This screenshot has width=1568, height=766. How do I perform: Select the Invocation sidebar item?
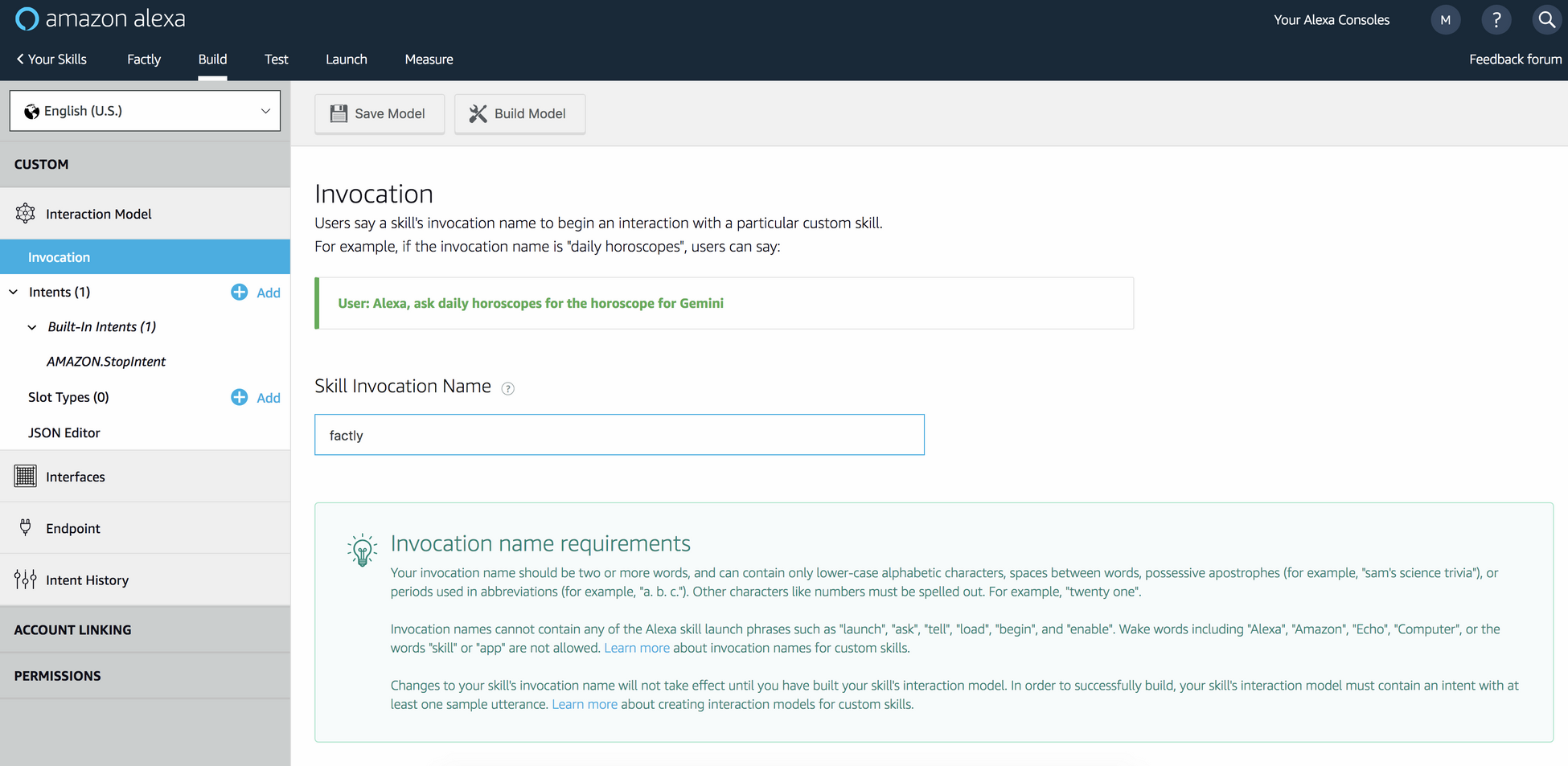(x=145, y=257)
